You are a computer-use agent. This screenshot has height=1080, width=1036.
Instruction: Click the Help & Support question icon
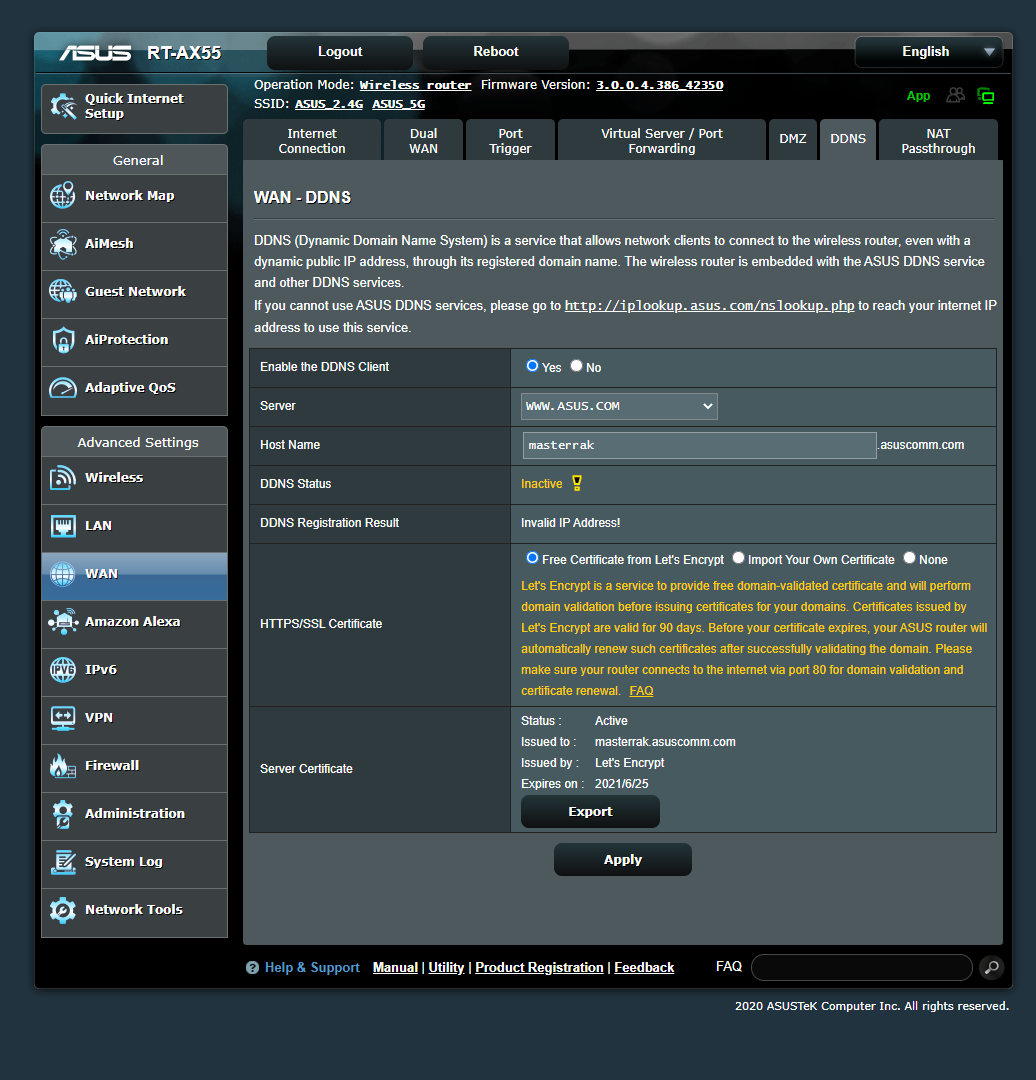[x=252, y=968]
